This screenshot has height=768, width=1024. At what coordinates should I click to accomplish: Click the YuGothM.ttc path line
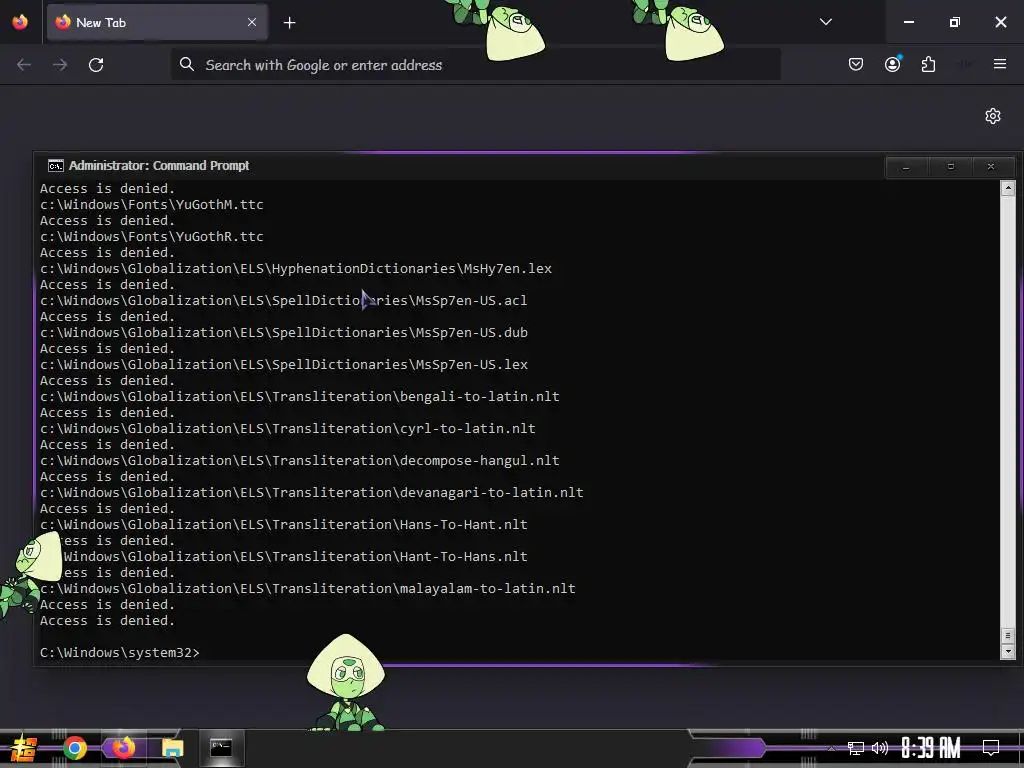[152, 204]
